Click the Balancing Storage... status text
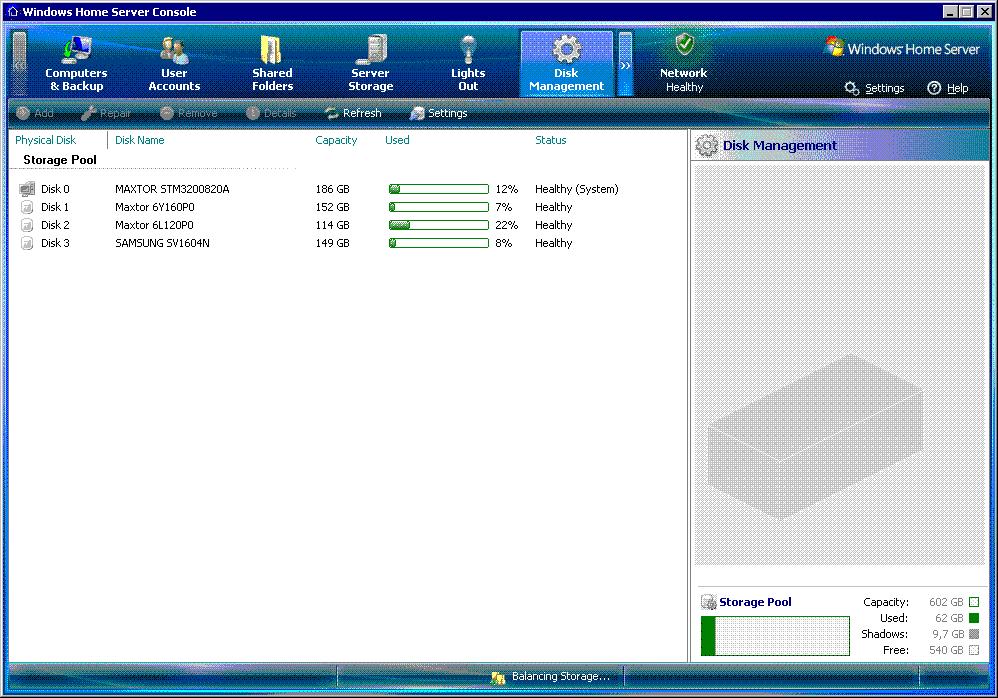This screenshot has width=998, height=698. 561,676
